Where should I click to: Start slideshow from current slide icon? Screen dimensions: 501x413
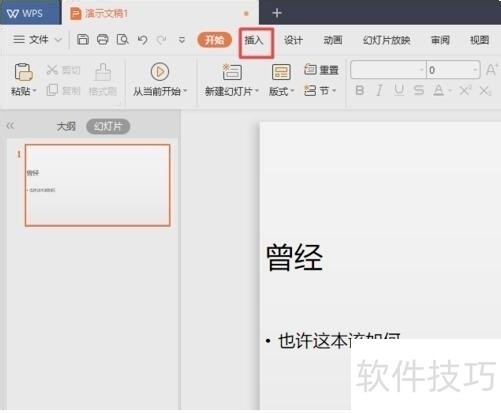pos(160,72)
